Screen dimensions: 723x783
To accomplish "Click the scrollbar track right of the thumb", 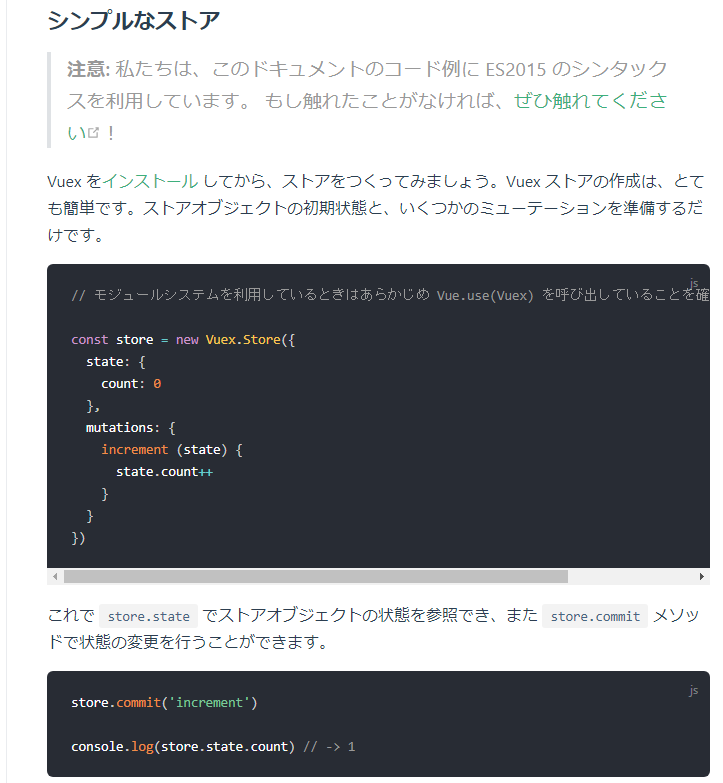I will pos(630,577).
